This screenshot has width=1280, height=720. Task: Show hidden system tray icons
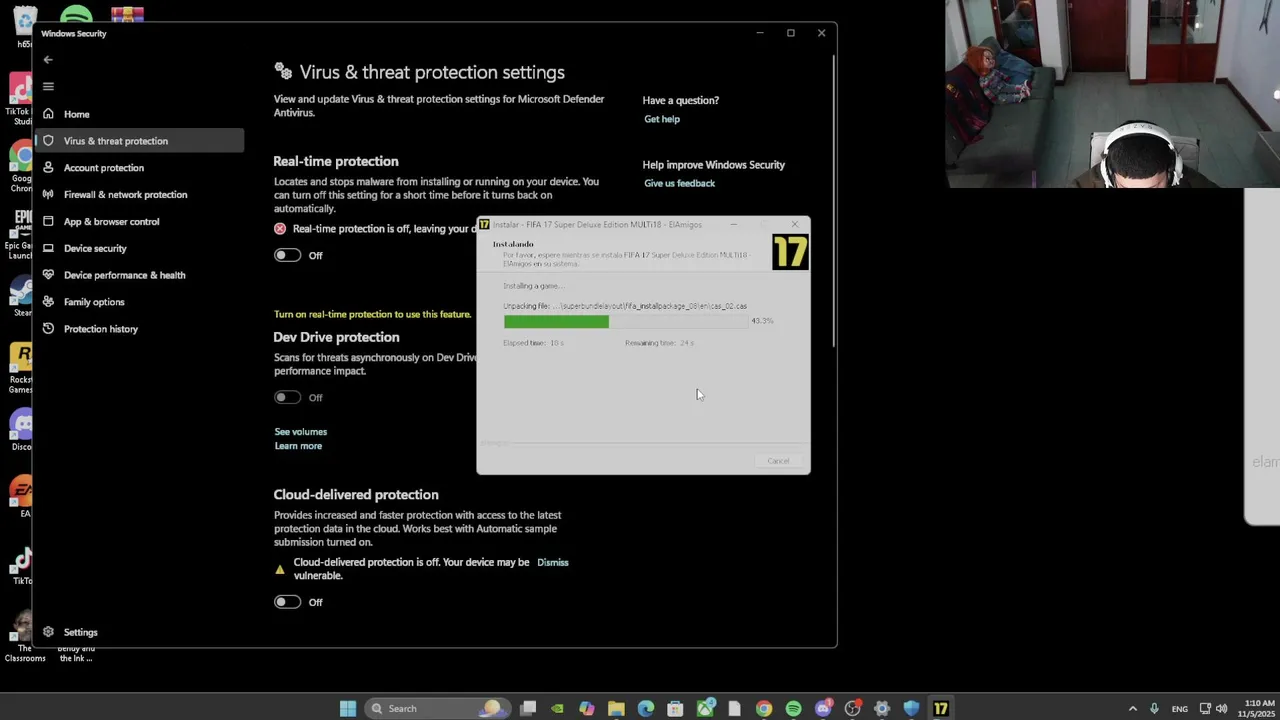click(x=1132, y=708)
